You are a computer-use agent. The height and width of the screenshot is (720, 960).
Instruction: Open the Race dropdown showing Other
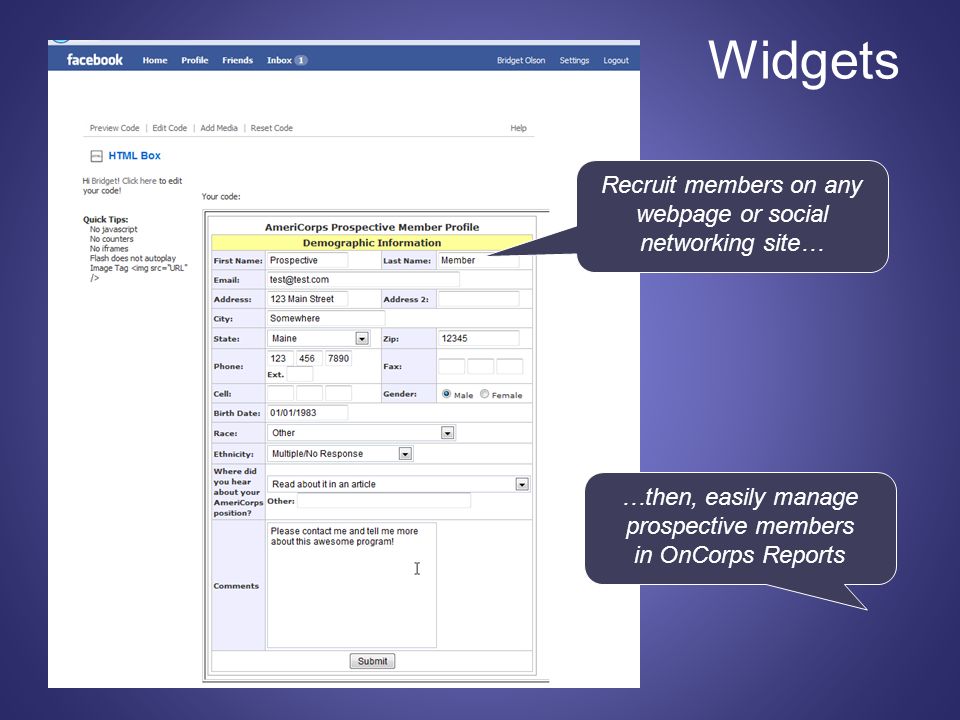361,433
